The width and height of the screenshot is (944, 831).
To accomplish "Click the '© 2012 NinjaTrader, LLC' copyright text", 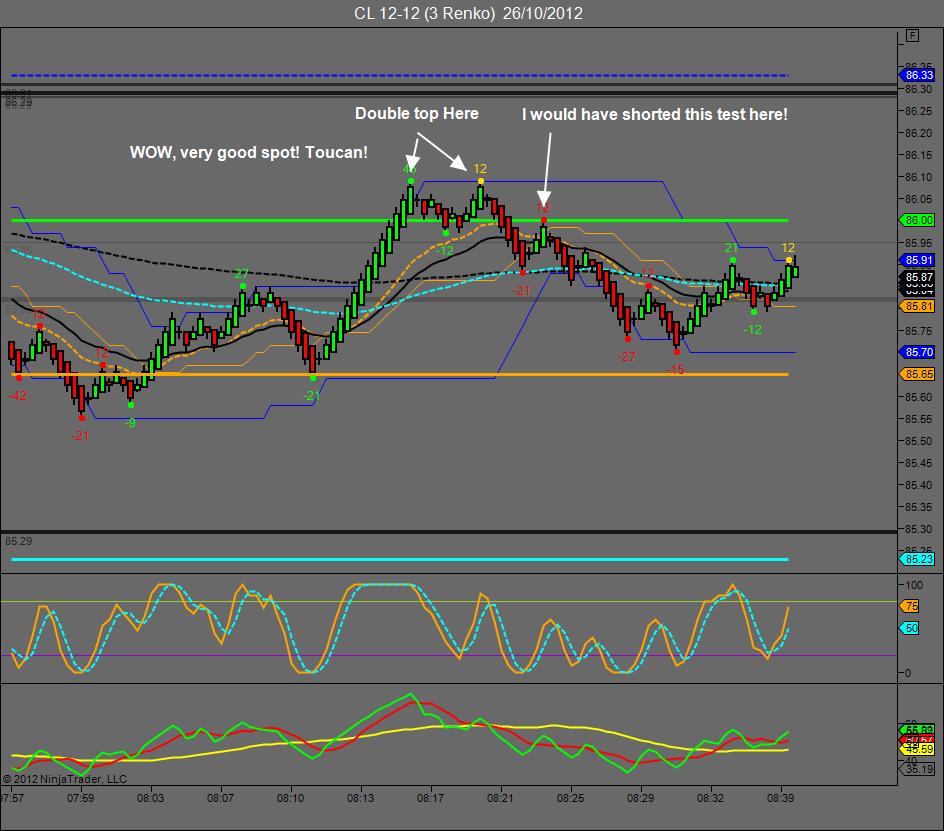I will tap(65, 779).
